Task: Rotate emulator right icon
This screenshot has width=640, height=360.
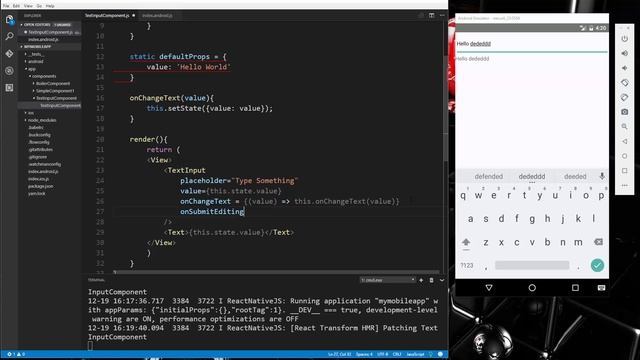Action: [624, 98]
